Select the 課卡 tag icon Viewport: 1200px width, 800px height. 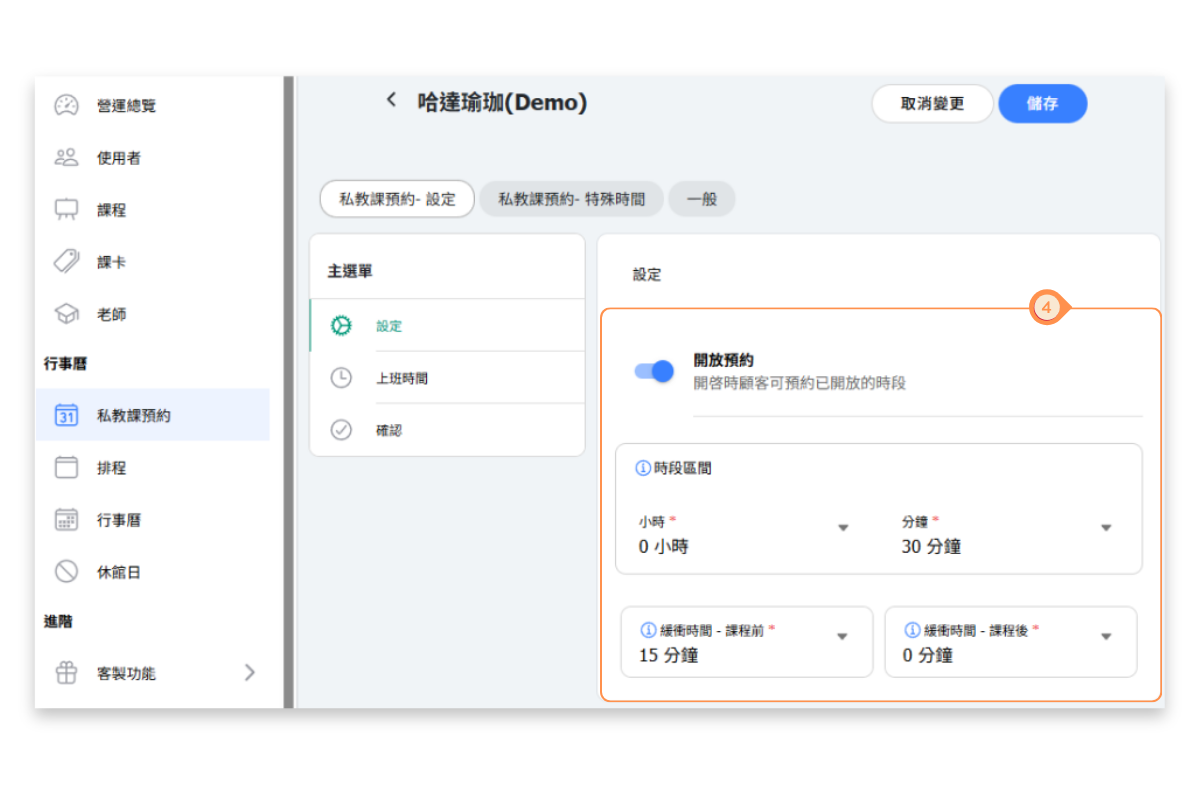66,262
